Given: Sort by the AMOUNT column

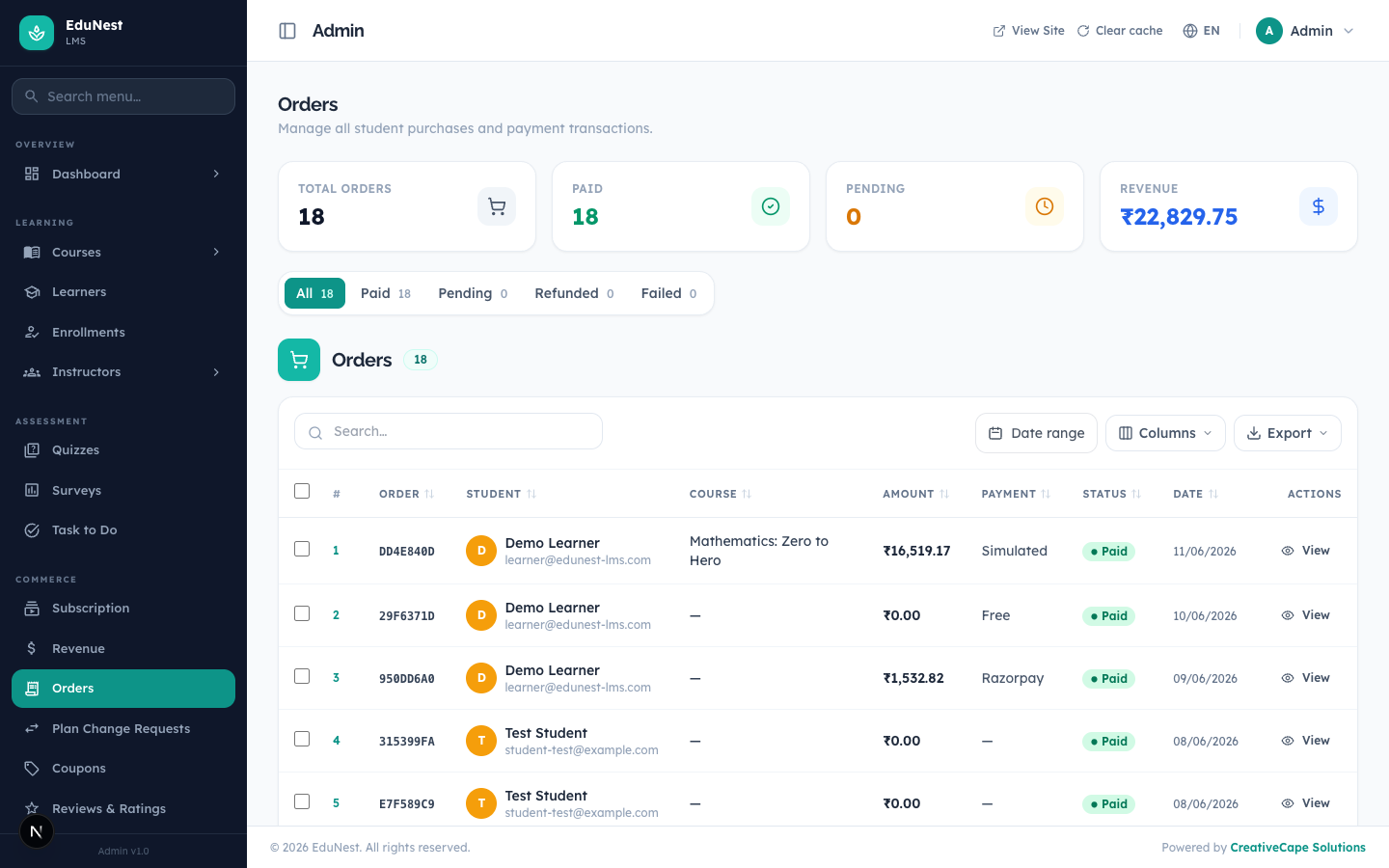Looking at the screenshot, I should pos(915,494).
